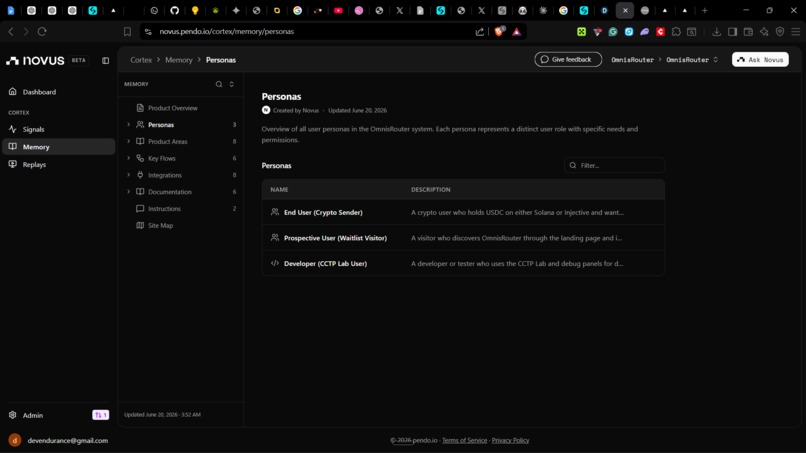Open Terms of Service link

(x=464, y=440)
